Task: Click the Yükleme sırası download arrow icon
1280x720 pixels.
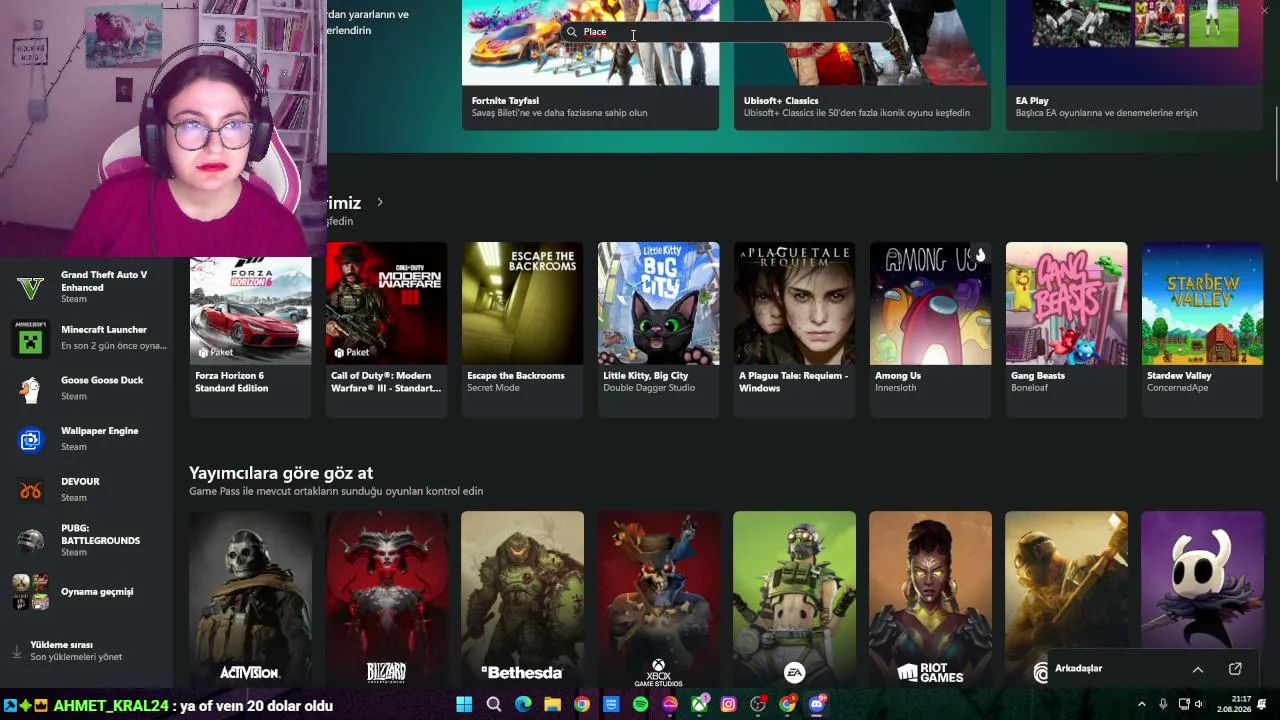Action: (16, 651)
